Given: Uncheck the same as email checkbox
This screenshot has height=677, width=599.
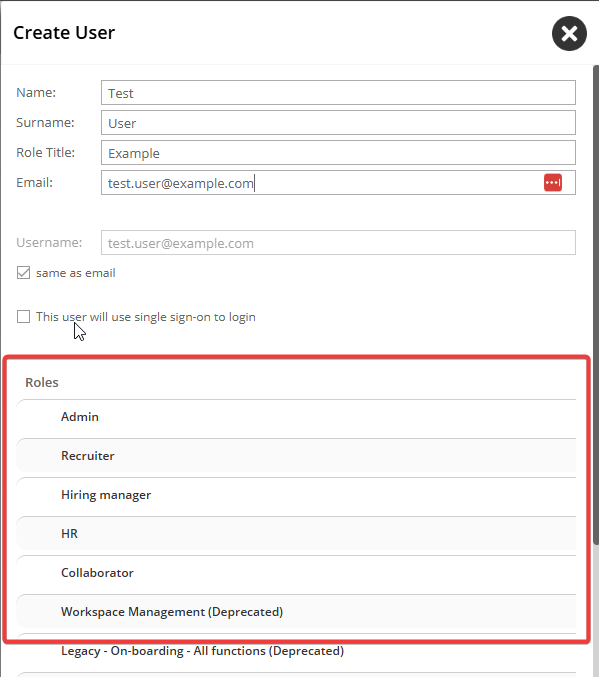Looking at the screenshot, I should point(23,272).
